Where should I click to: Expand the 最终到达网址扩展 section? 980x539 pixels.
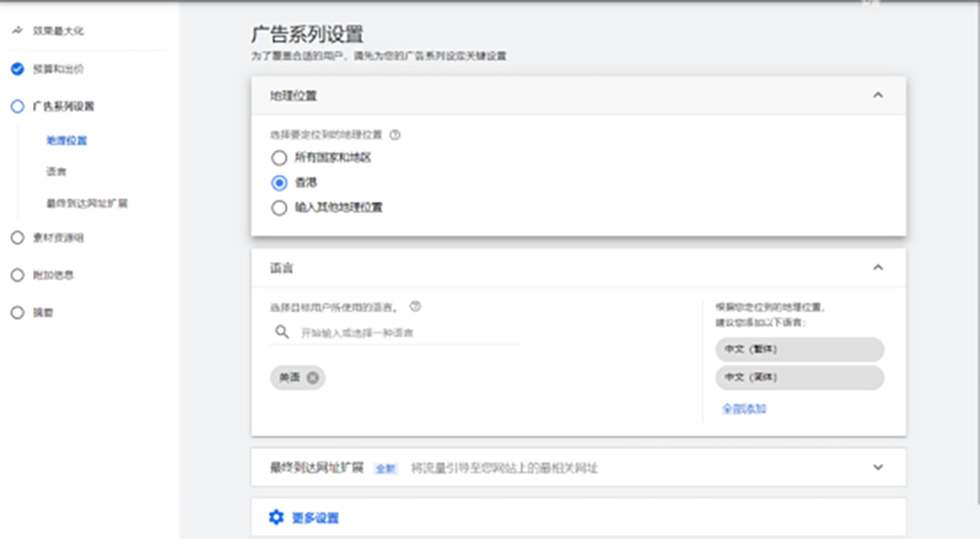(878, 467)
